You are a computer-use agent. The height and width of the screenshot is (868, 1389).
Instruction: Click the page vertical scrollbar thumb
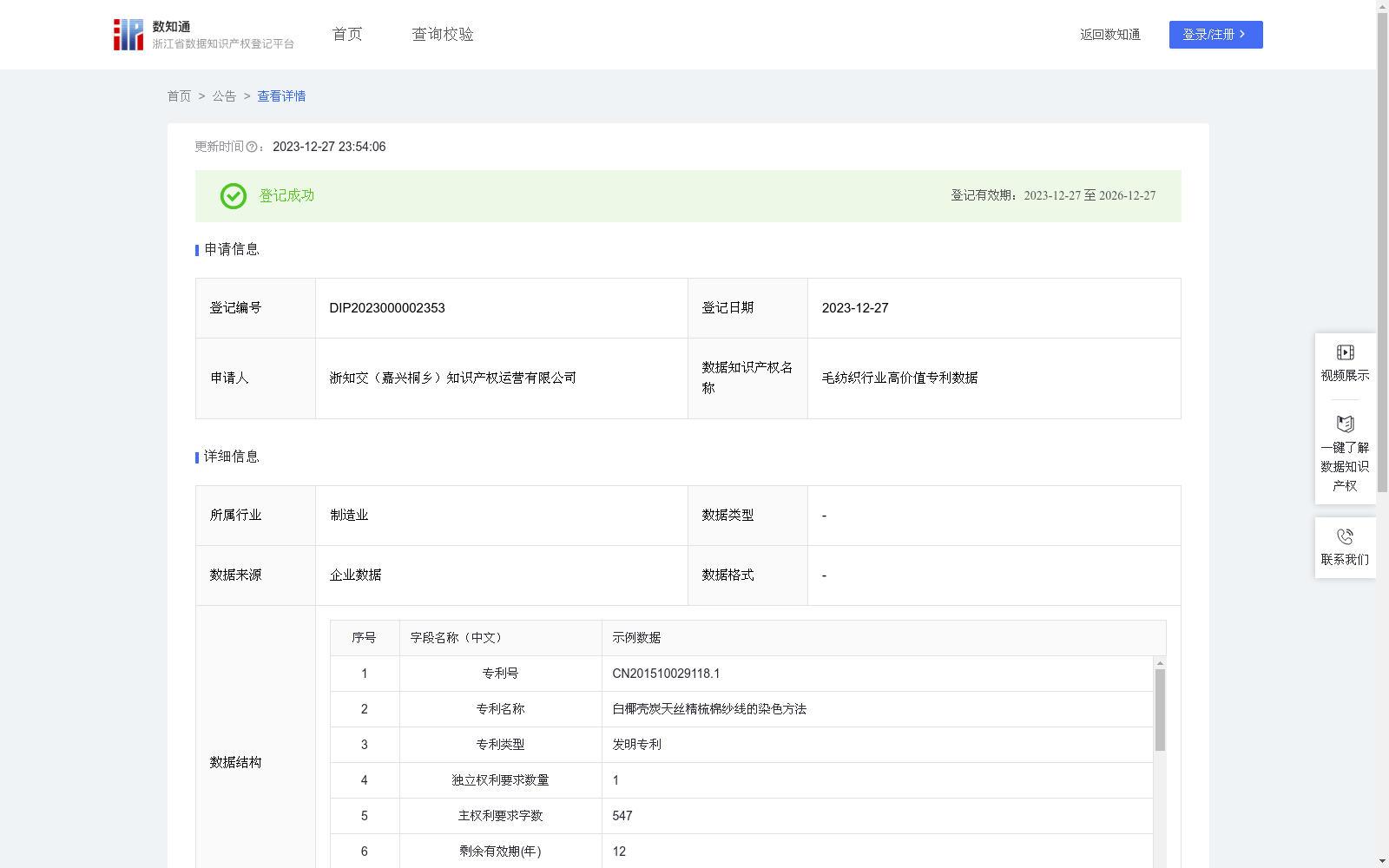[1382, 252]
